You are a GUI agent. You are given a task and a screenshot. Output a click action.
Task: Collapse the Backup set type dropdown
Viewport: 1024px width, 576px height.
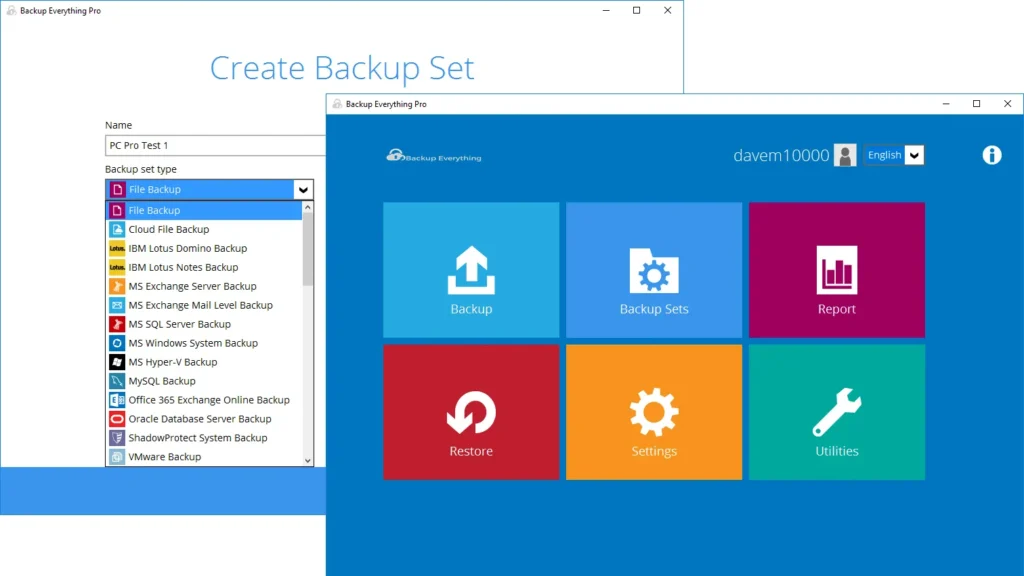click(303, 189)
